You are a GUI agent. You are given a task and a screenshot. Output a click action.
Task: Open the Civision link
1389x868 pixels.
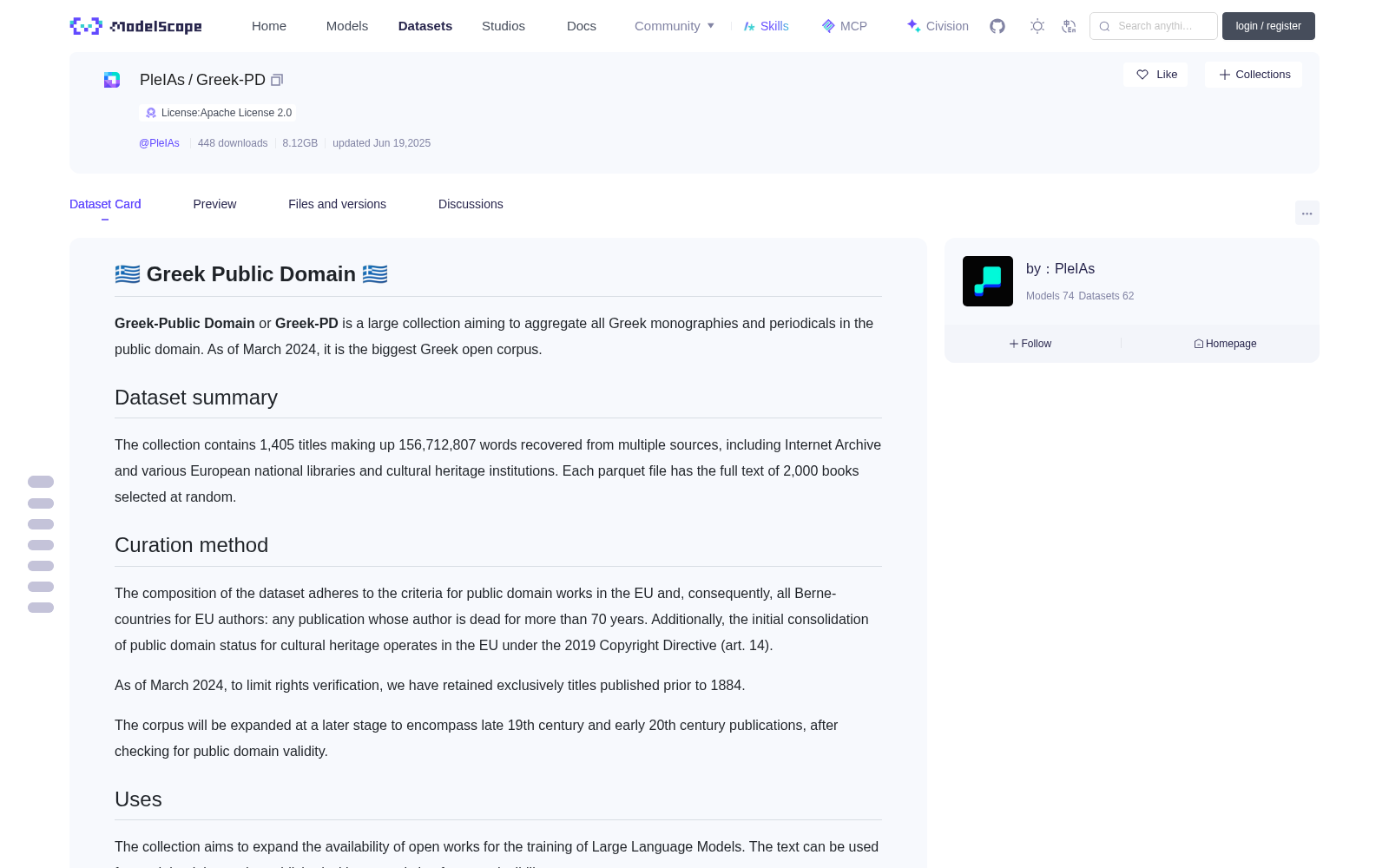coord(938,26)
